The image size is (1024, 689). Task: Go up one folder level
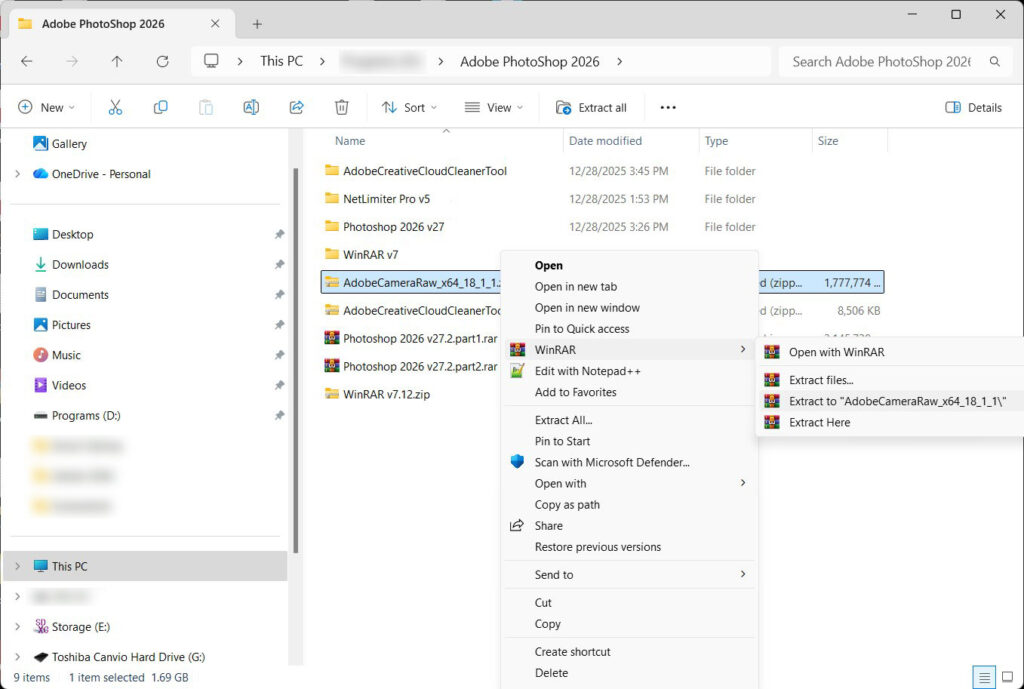click(117, 61)
